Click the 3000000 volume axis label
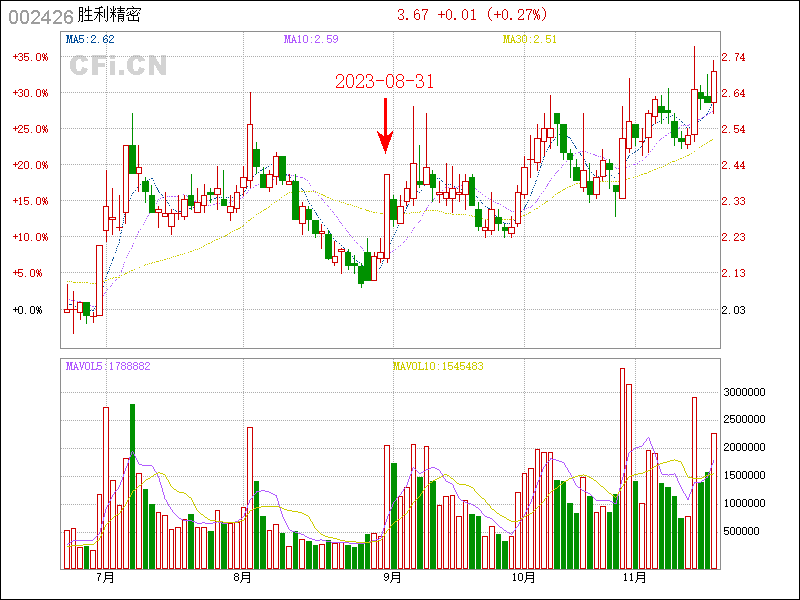 click(x=745, y=392)
